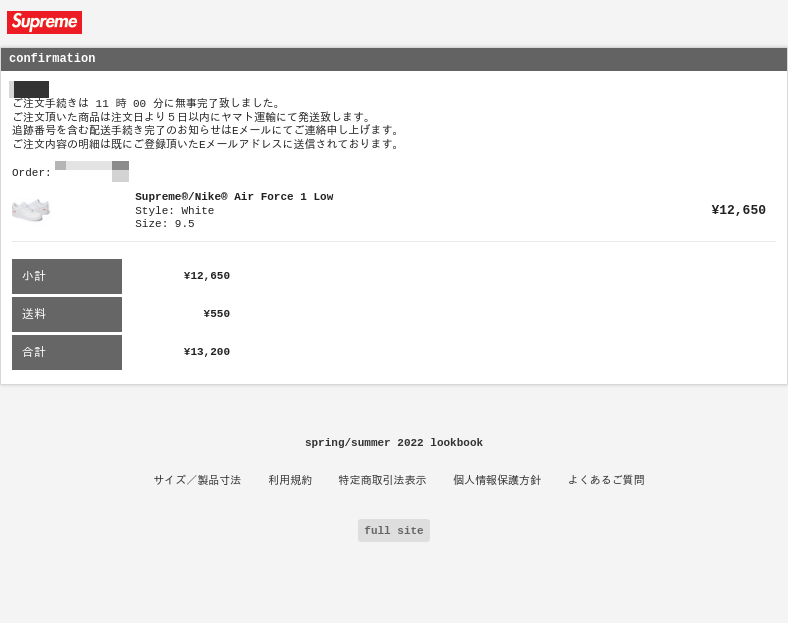Click the shipping amount ¥550
This screenshot has height=623, width=788.
click(x=217, y=314)
